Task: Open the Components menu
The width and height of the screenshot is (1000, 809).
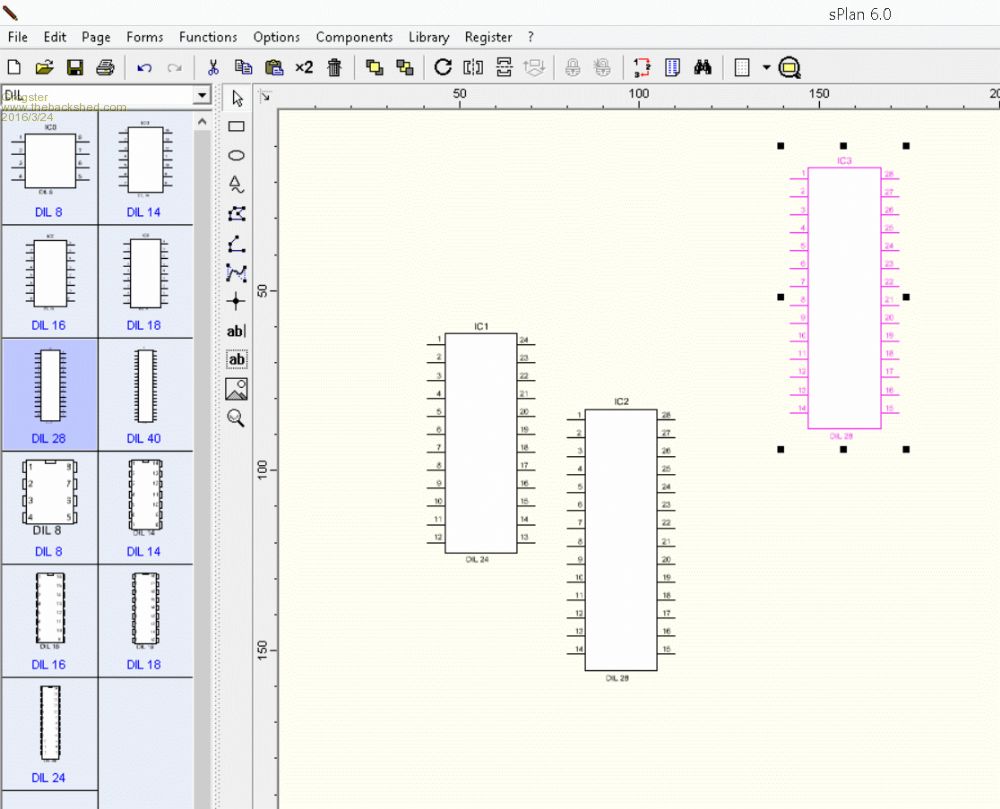Action: point(354,37)
